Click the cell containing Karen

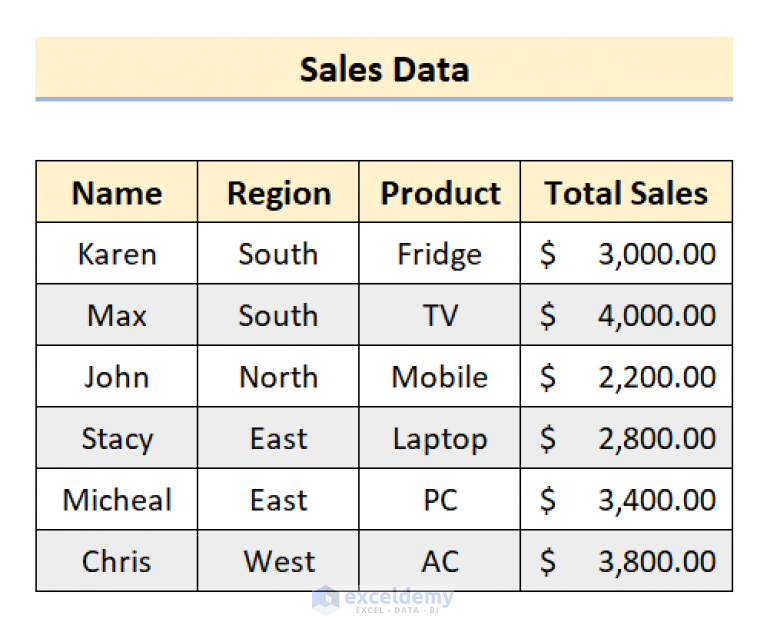click(x=117, y=253)
